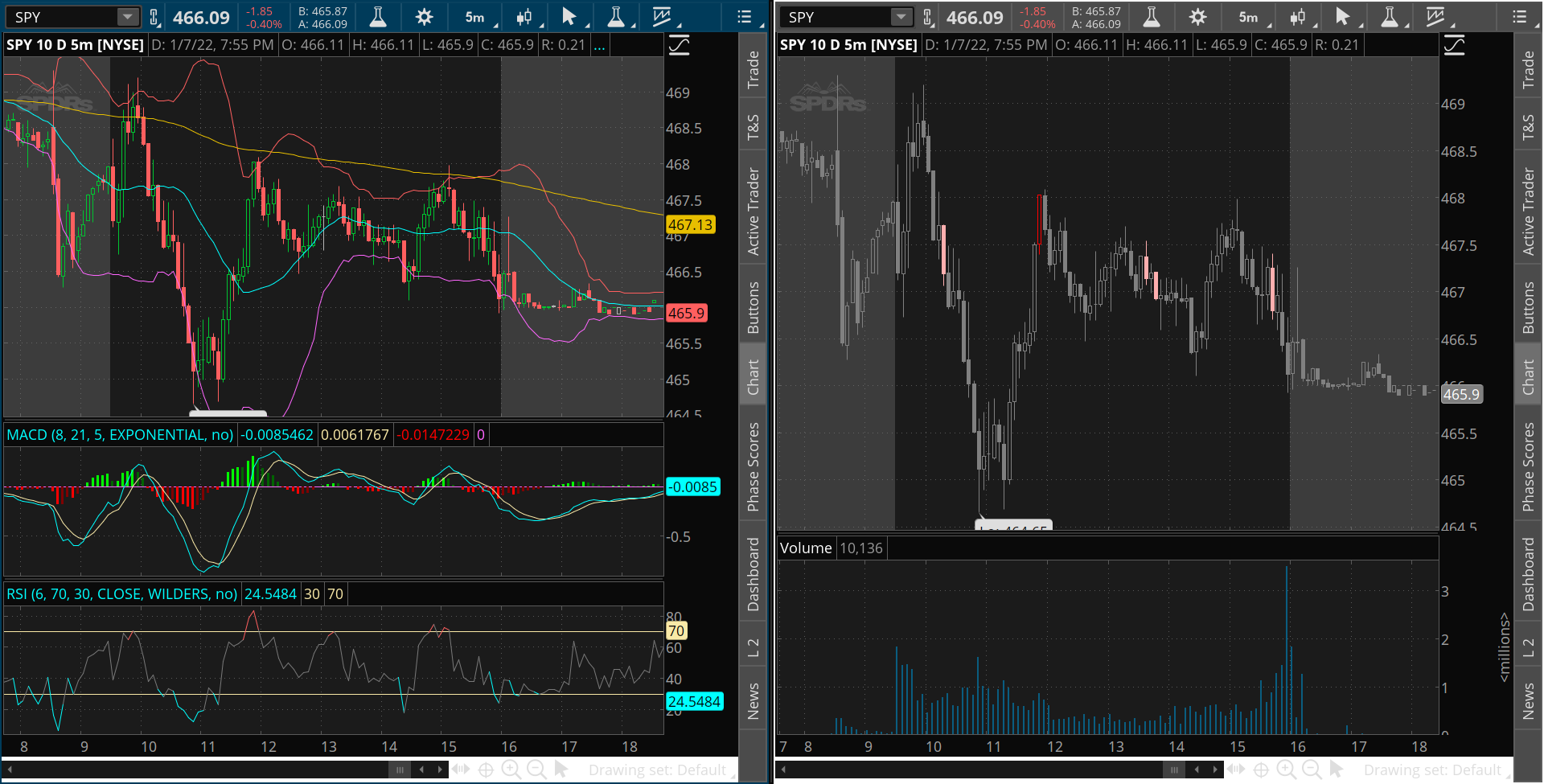The height and width of the screenshot is (784, 1544).
Task: Click zoom in magnifier below right chart
Action: point(1286,770)
